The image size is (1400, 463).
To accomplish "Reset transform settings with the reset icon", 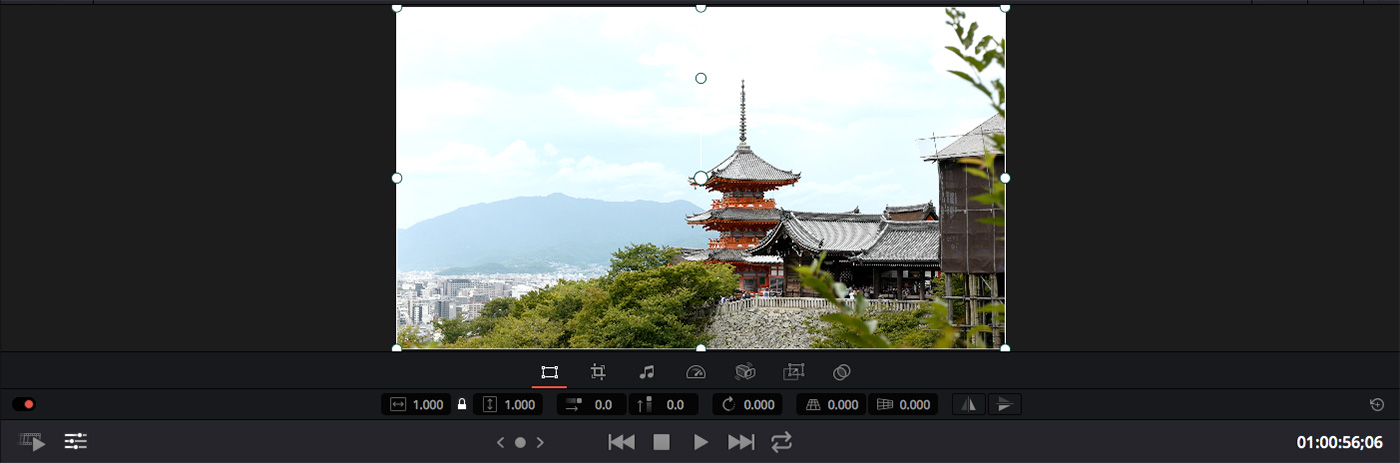I will pos(1377,405).
